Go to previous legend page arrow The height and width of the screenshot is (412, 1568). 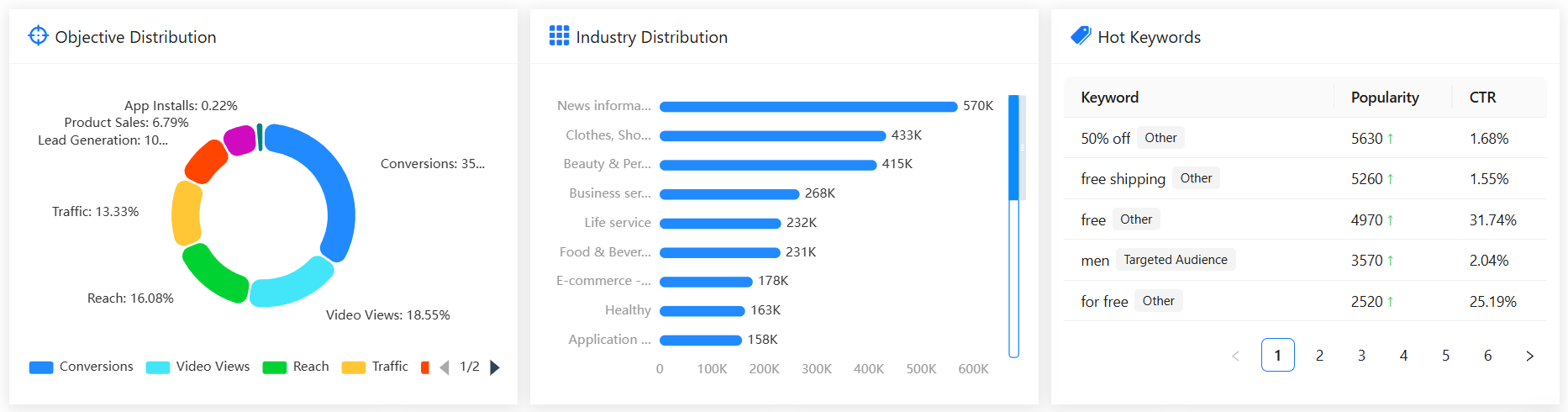tap(445, 367)
